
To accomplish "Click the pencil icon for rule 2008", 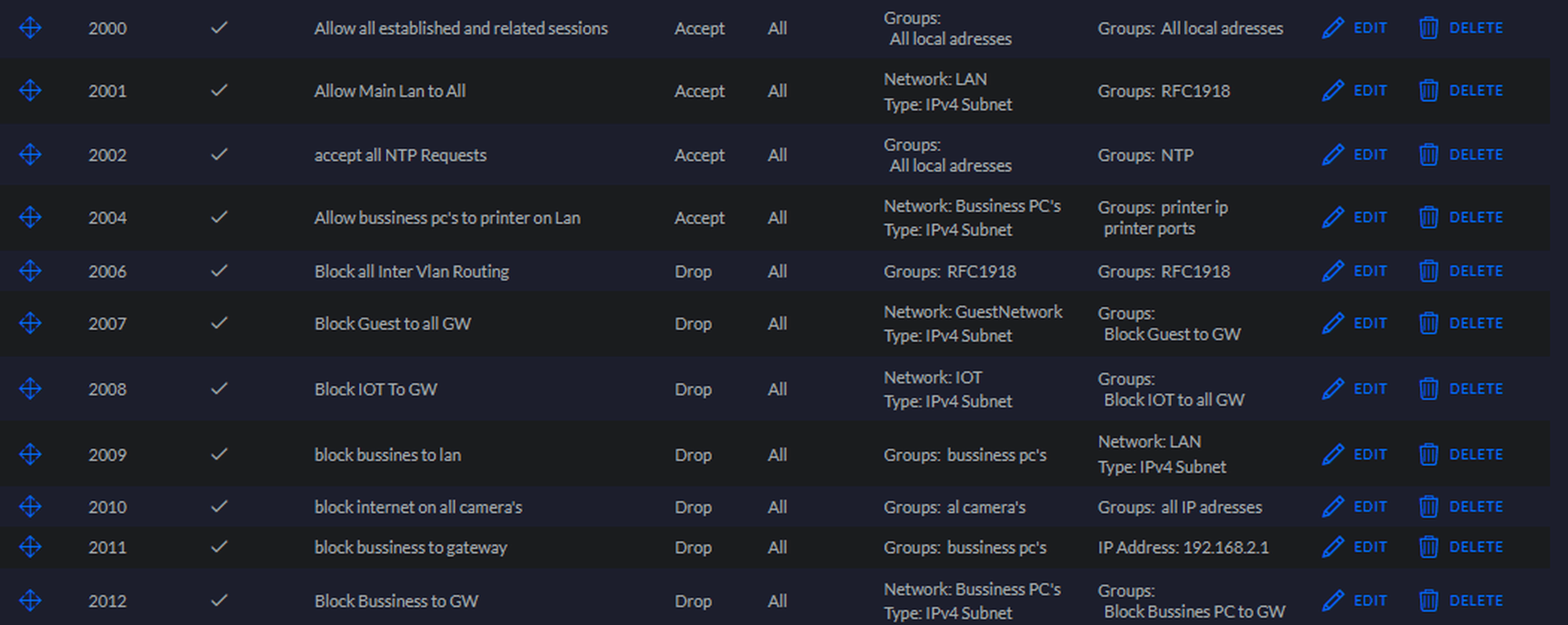I will (x=1332, y=389).
